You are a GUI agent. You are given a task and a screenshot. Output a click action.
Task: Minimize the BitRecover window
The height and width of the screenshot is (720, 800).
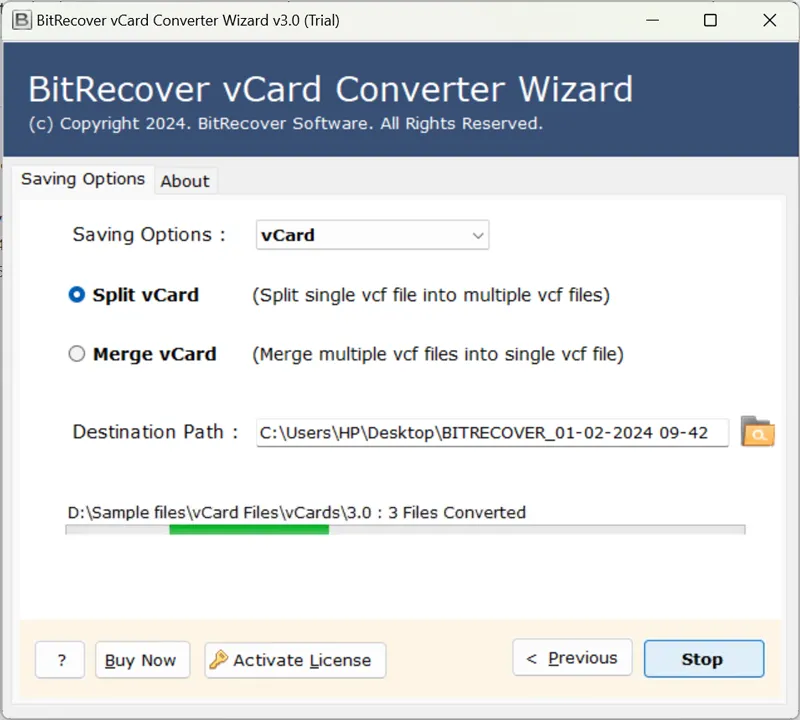coord(653,20)
